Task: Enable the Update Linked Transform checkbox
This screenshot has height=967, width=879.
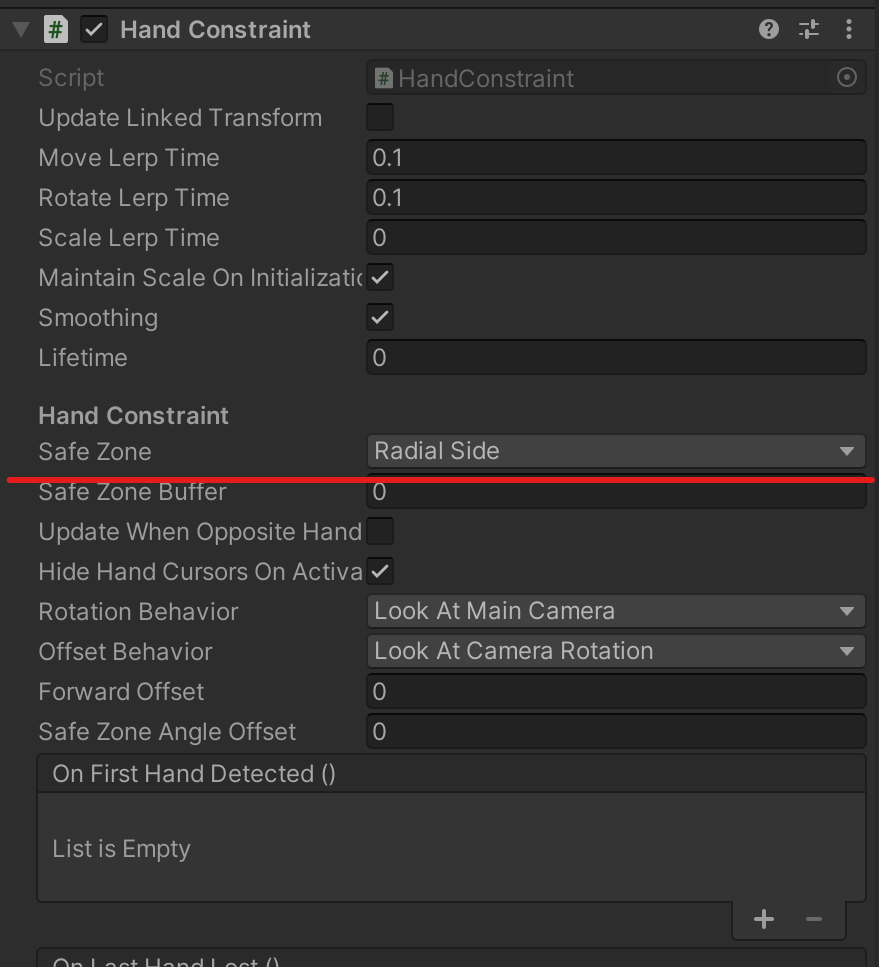Action: click(x=380, y=117)
